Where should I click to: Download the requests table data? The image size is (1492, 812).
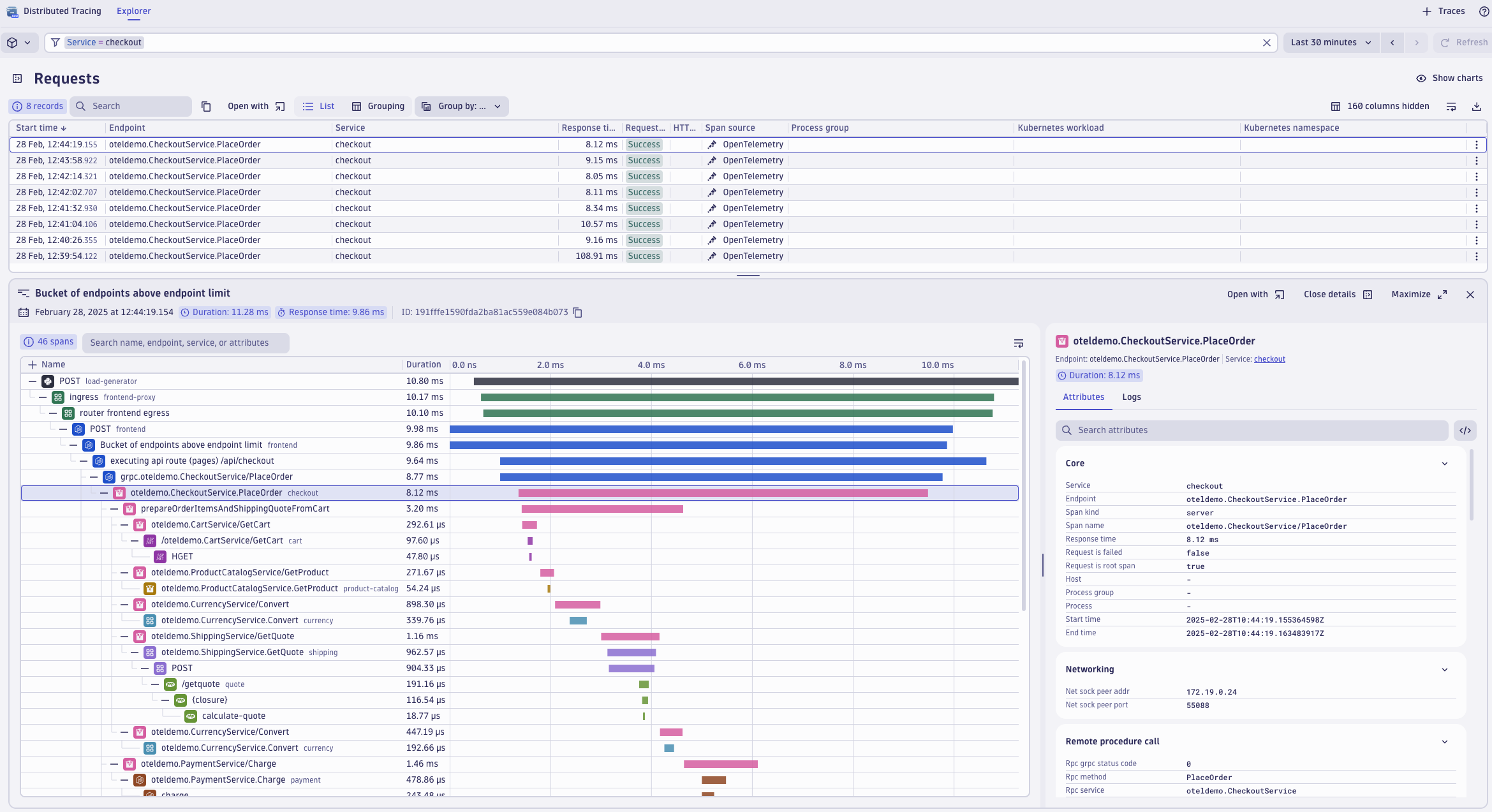pos(1477,106)
